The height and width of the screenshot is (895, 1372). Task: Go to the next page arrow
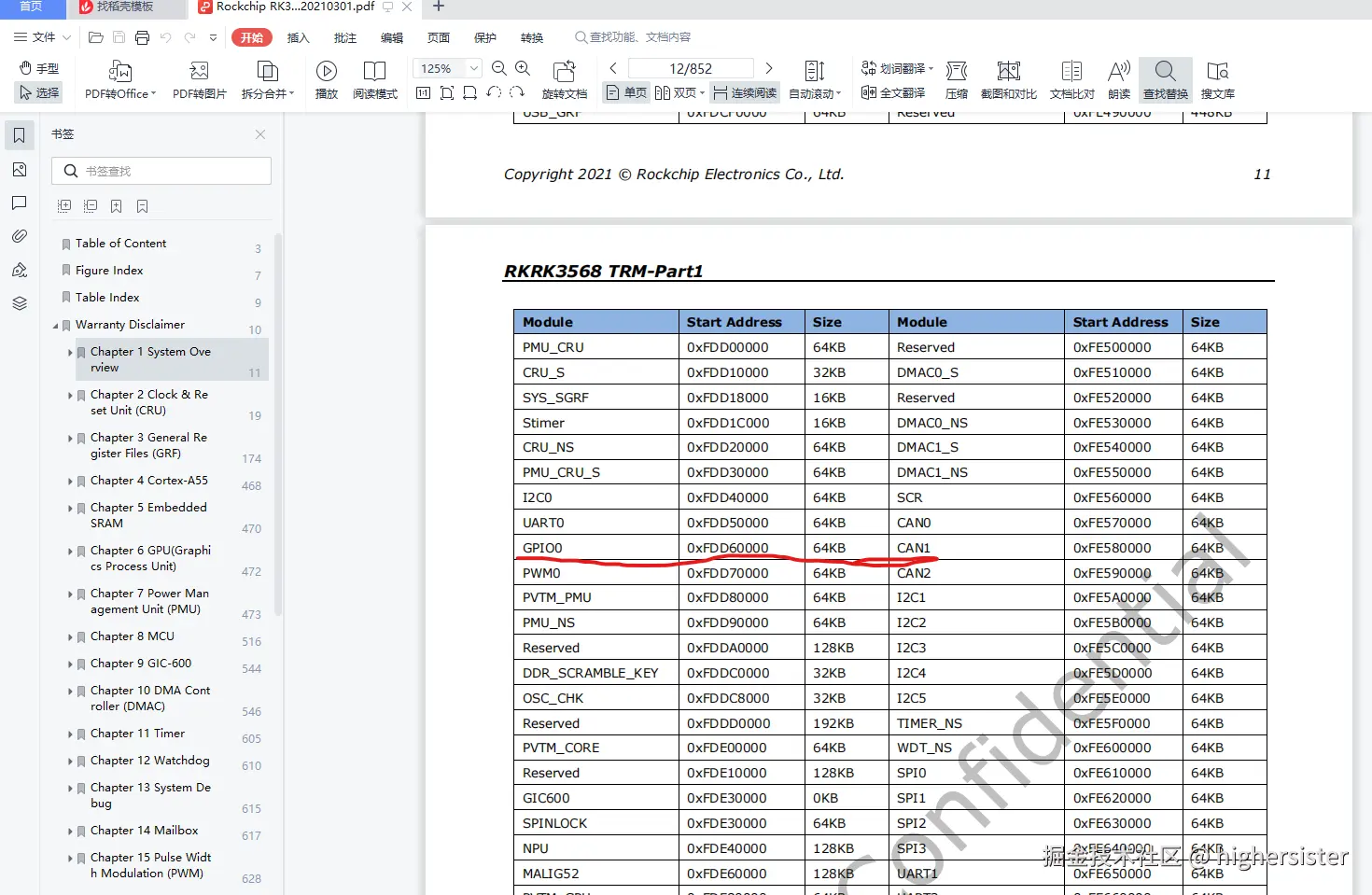pyautogui.click(x=769, y=68)
